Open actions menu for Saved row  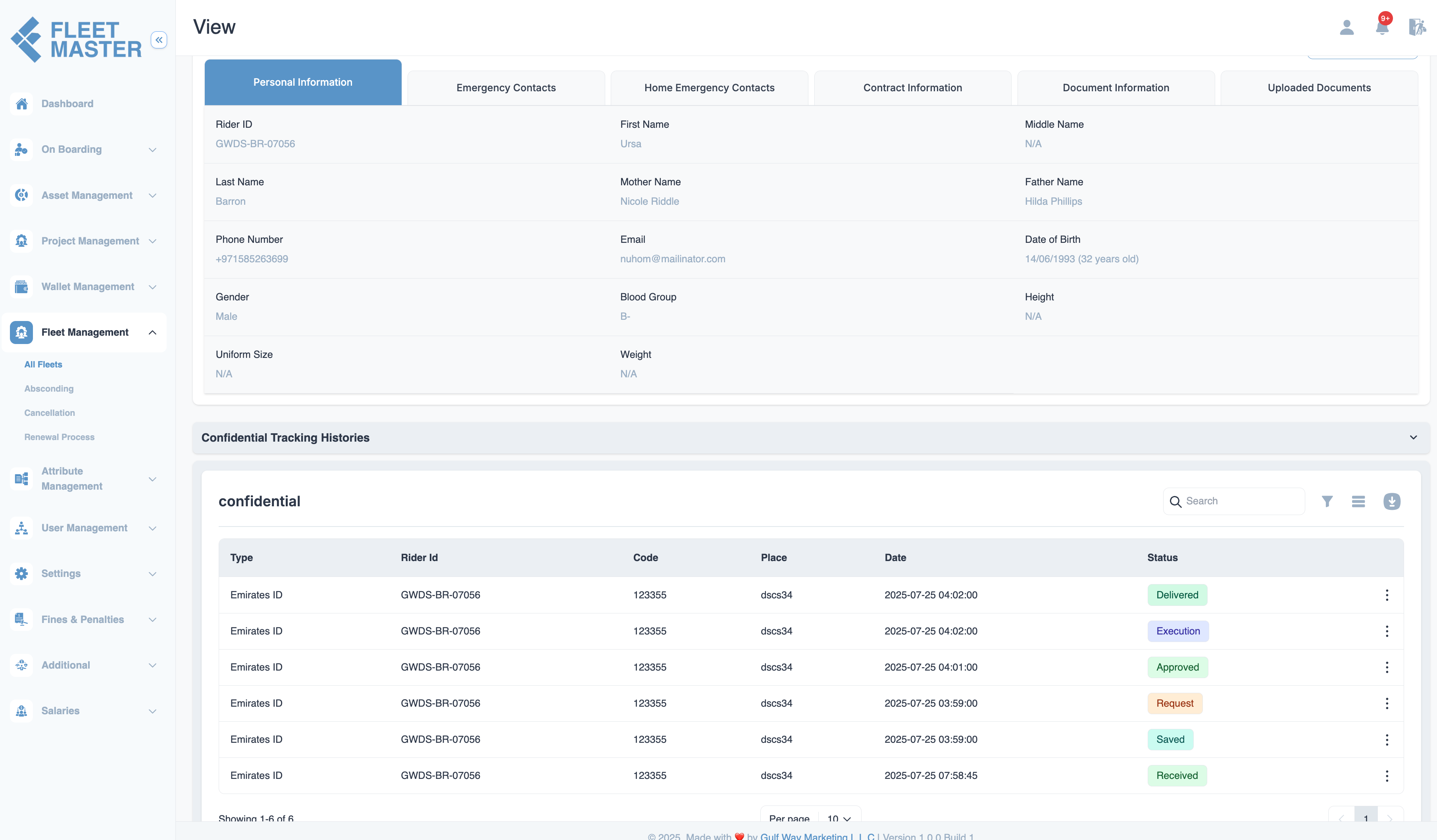click(1387, 740)
